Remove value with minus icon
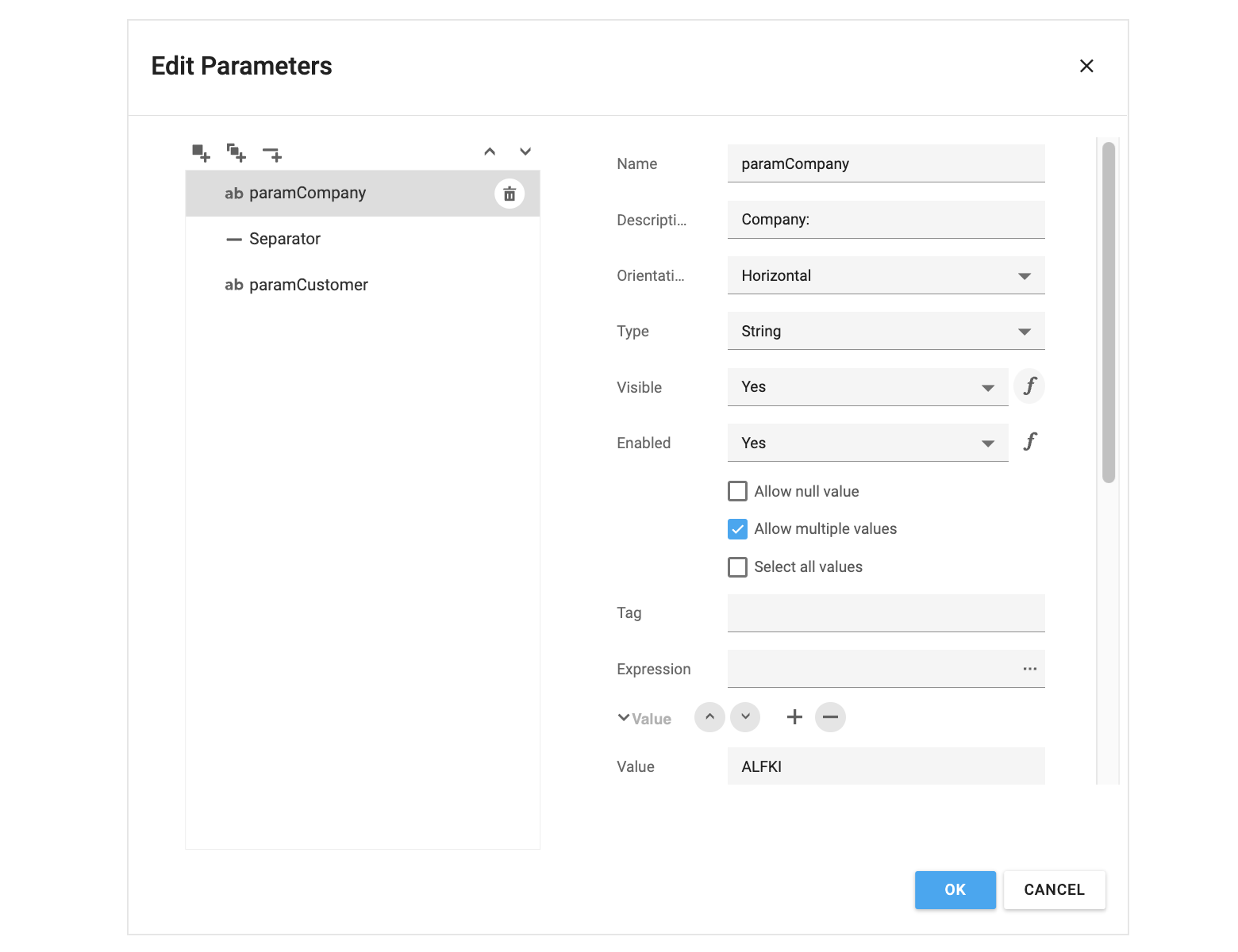Viewport: 1238px width, 952px height. point(830,717)
